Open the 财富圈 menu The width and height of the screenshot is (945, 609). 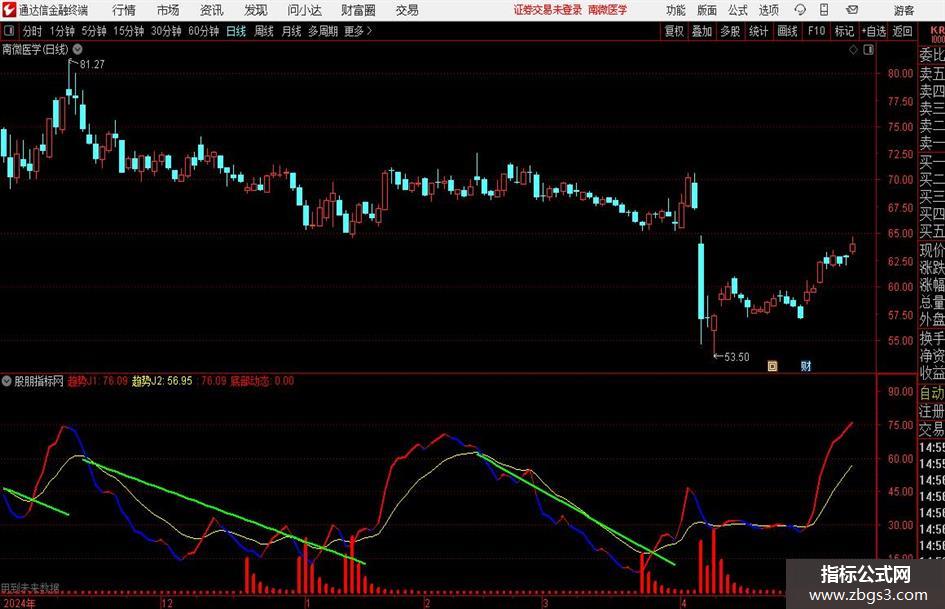coord(358,10)
